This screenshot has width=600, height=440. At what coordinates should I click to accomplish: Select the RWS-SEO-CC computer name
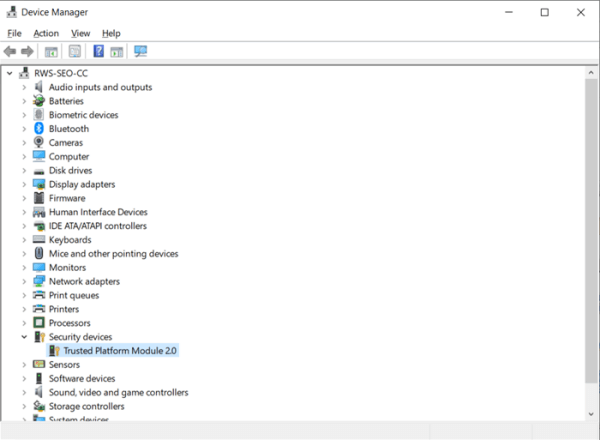[61, 73]
